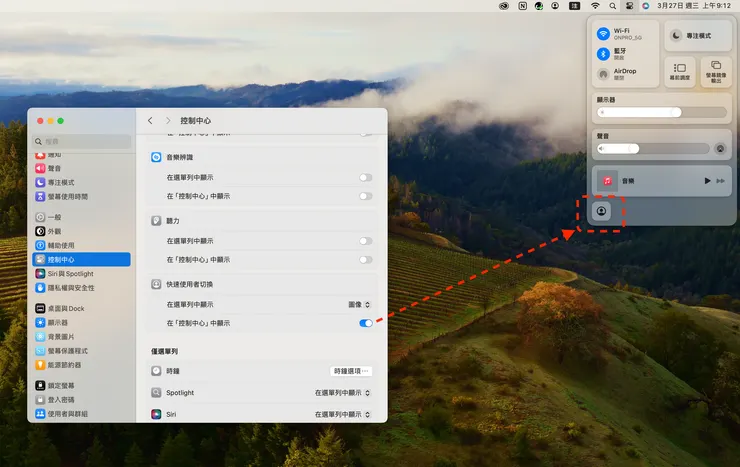Open Energy Saver (能源節約器) in sidebar
This screenshot has width=740, height=467.
click(82, 365)
